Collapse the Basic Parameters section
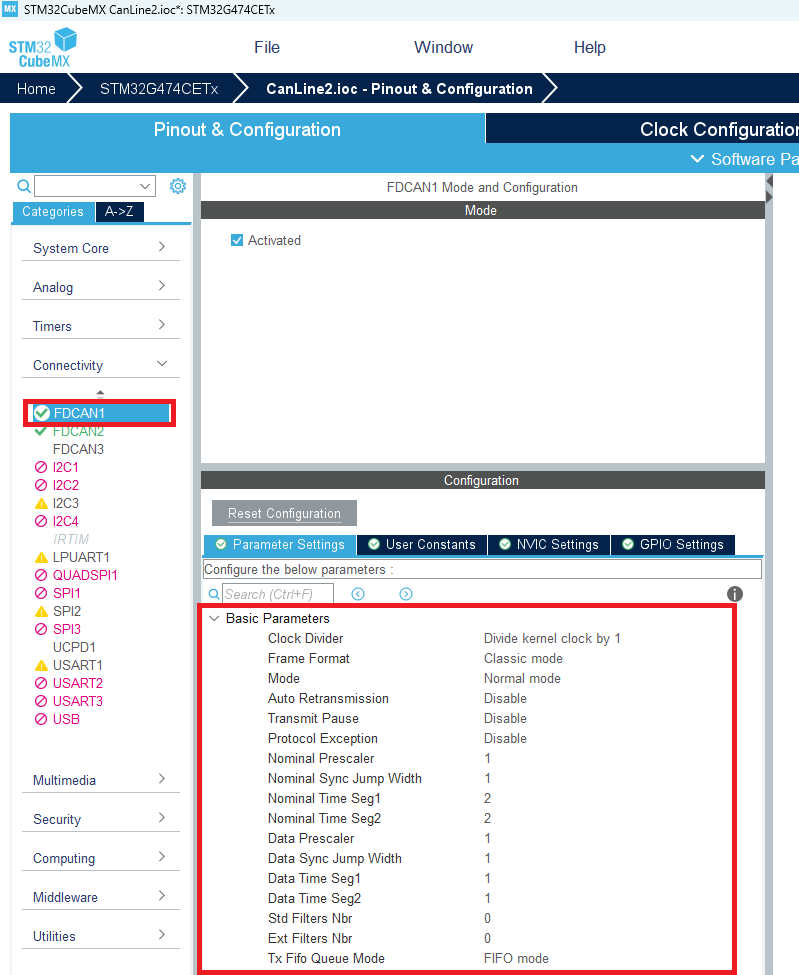799x975 pixels. pyautogui.click(x=214, y=619)
